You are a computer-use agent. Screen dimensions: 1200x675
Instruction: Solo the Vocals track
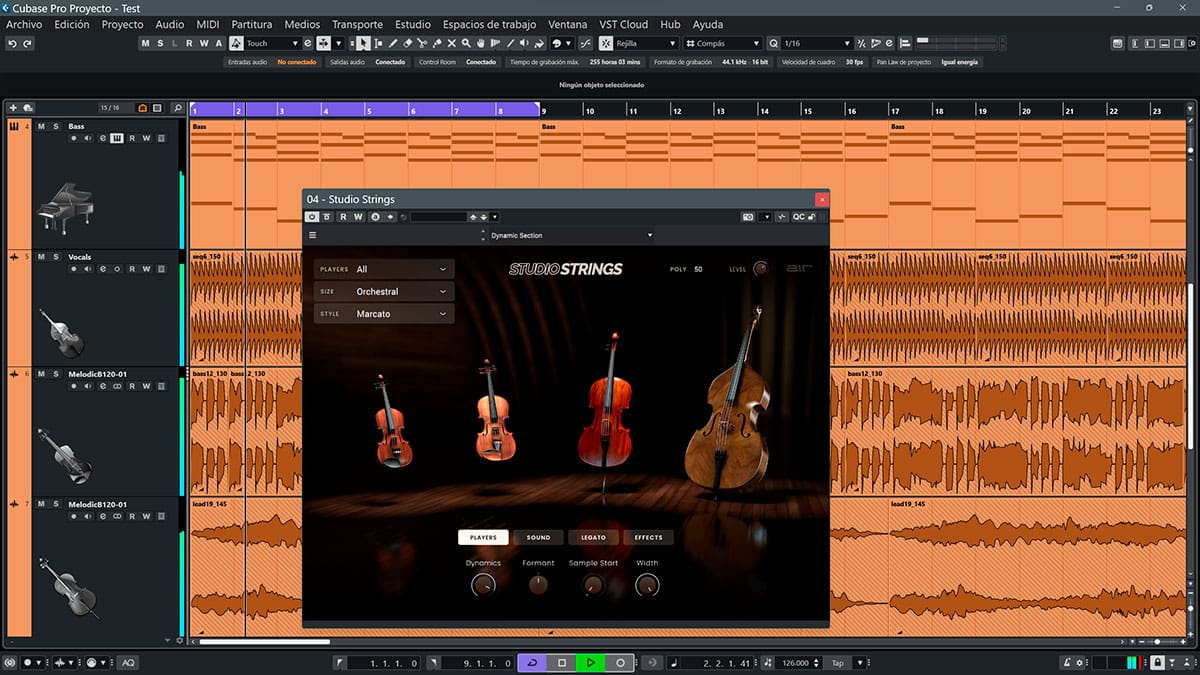click(x=56, y=257)
